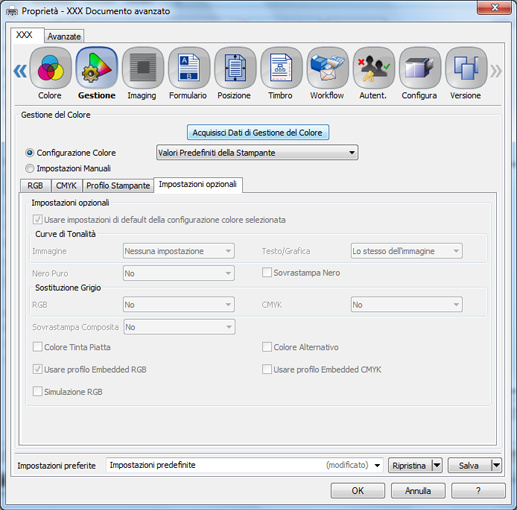
Task: Switch to the CMYK tab
Action: click(66, 186)
